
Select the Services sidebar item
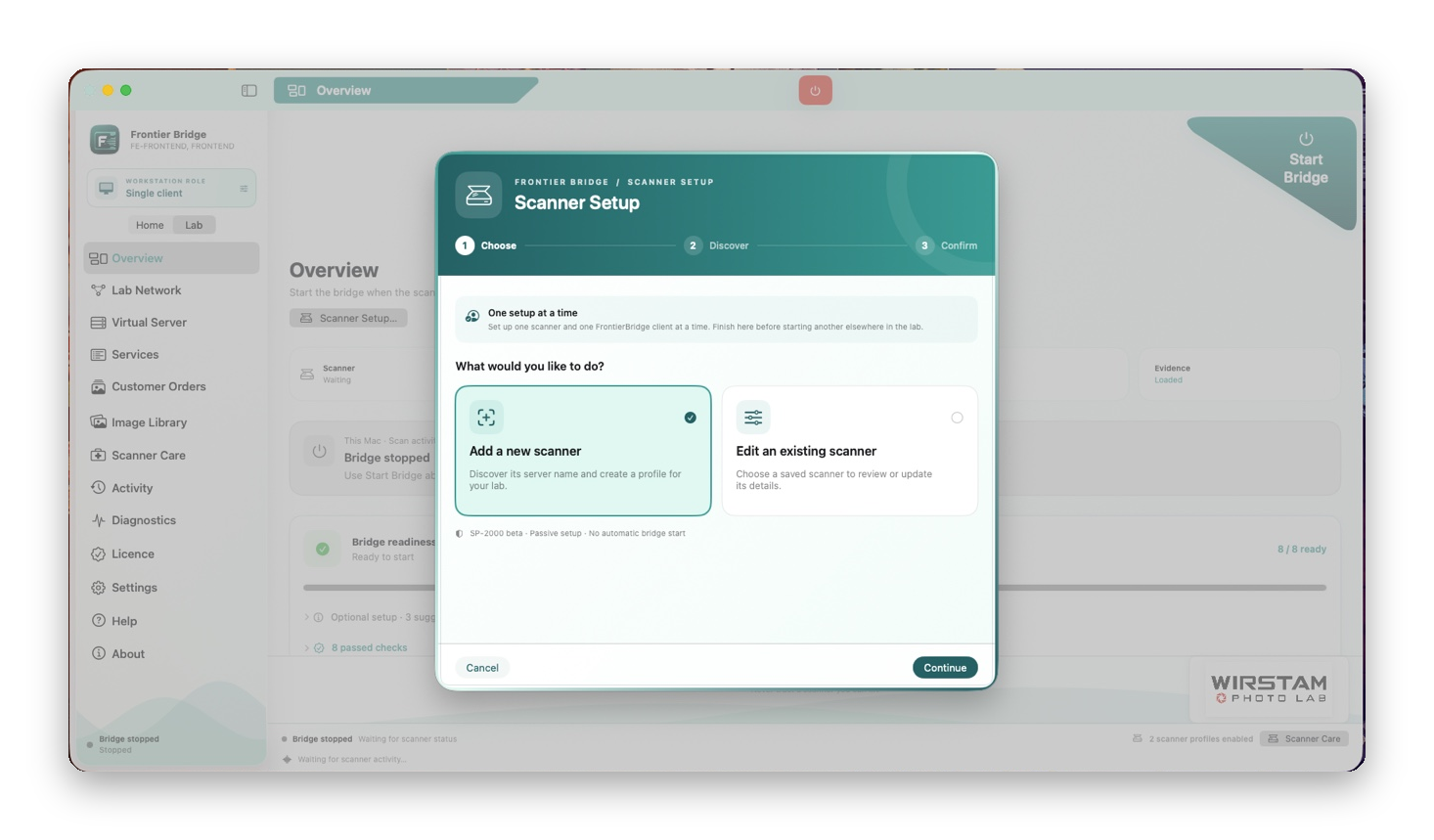(171, 355)
